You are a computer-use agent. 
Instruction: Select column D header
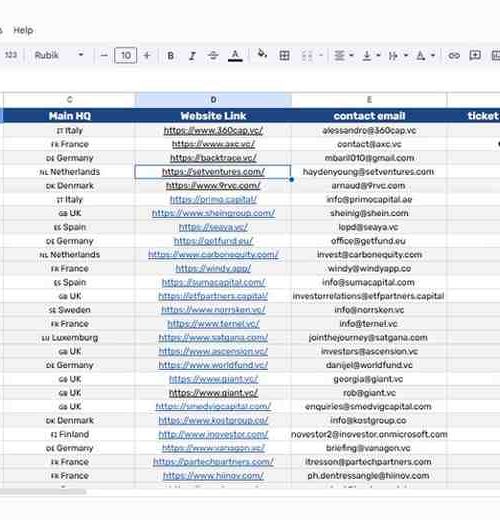(x=213, y=100)
